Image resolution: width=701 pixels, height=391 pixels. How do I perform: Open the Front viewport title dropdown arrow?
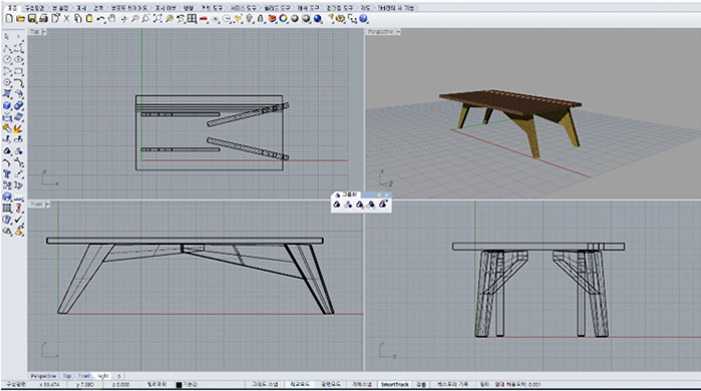pos(47,204)
